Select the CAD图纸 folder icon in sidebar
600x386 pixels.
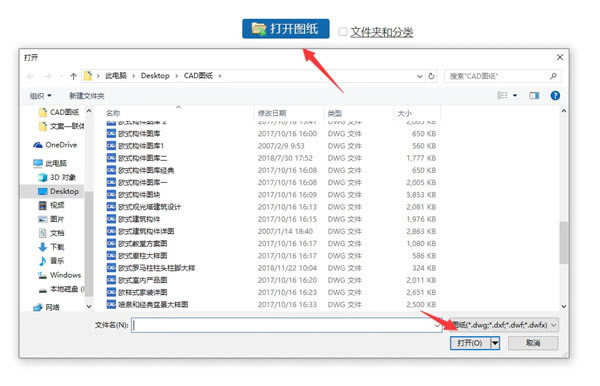(43, 112)
